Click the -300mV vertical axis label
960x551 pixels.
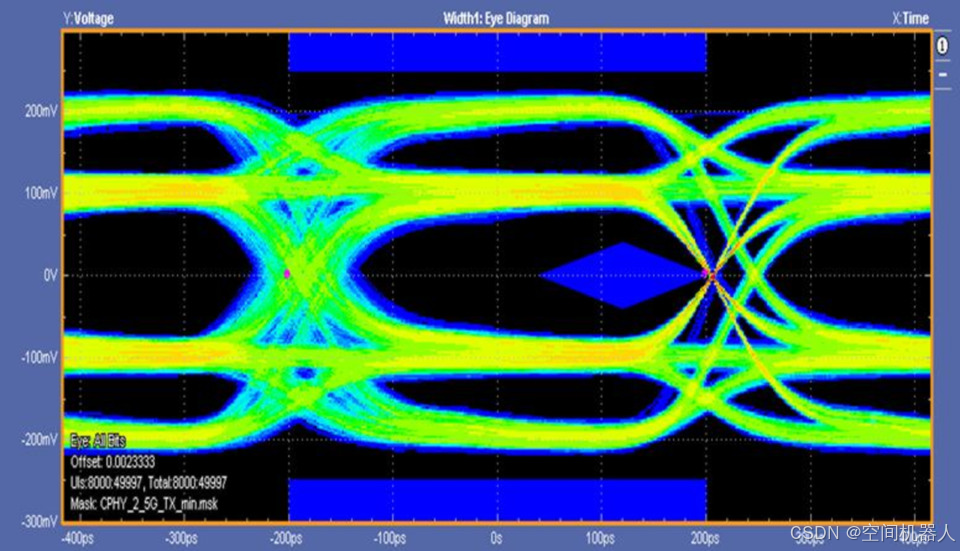[x=40, y=521]
